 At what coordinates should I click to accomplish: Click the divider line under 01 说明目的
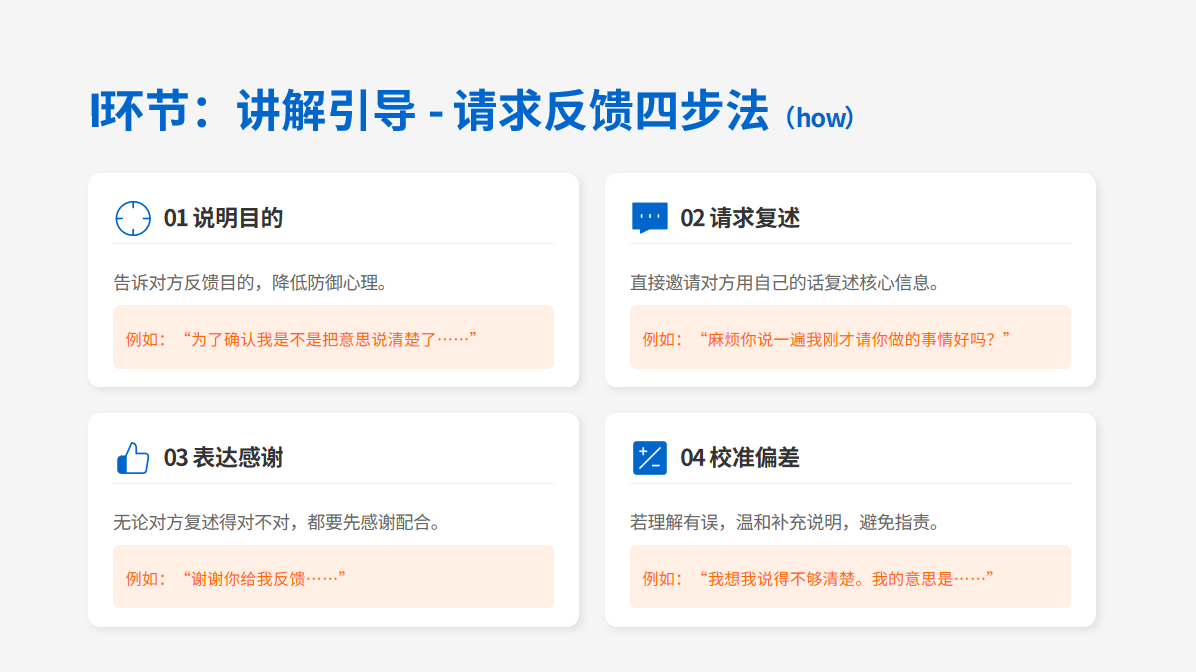pos(333,243)
